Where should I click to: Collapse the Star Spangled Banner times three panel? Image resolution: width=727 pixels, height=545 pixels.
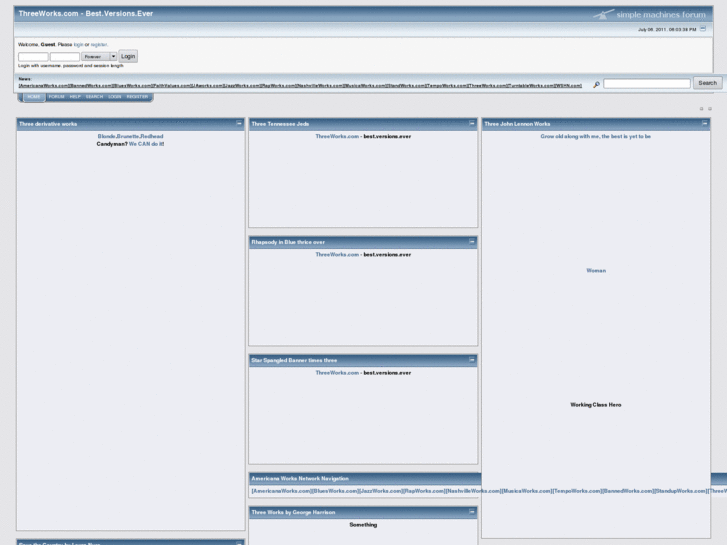pyautogui.click(x=472, y=360)
